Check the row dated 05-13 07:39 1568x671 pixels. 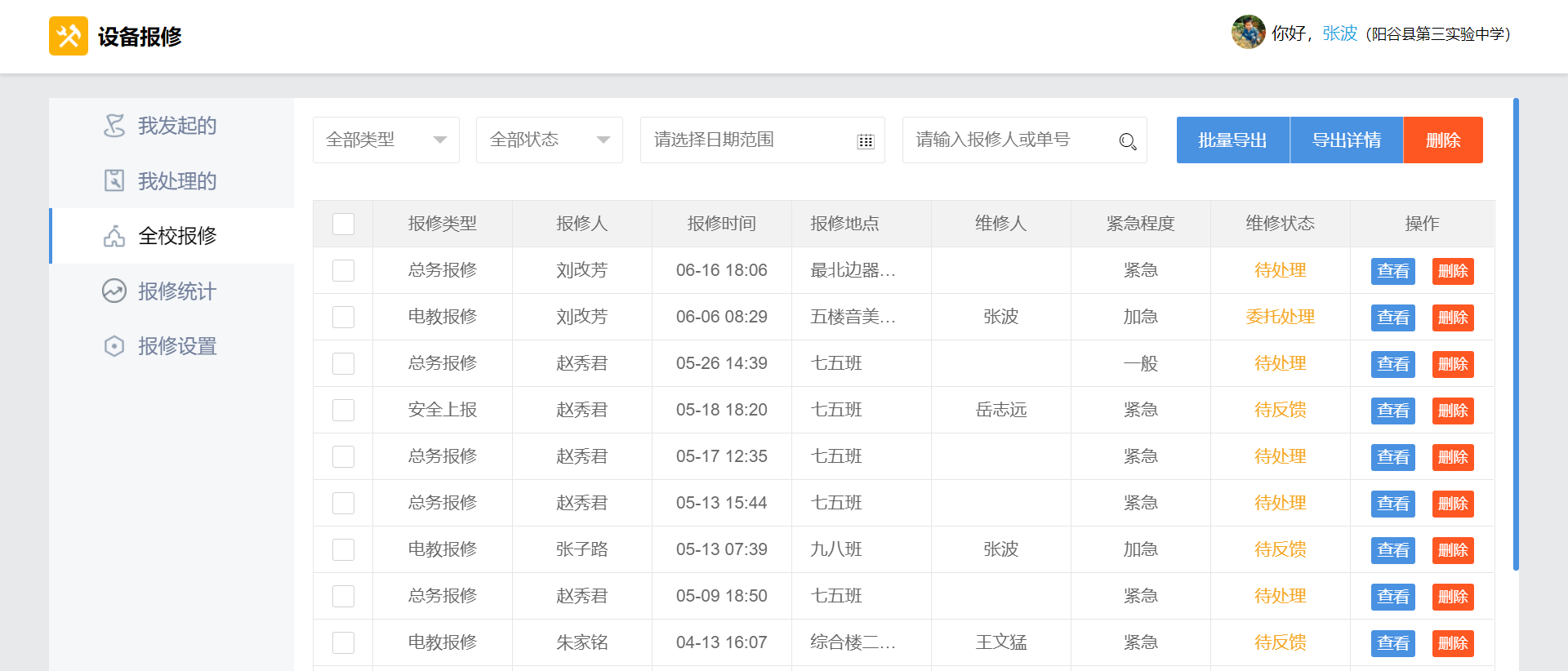344,549
